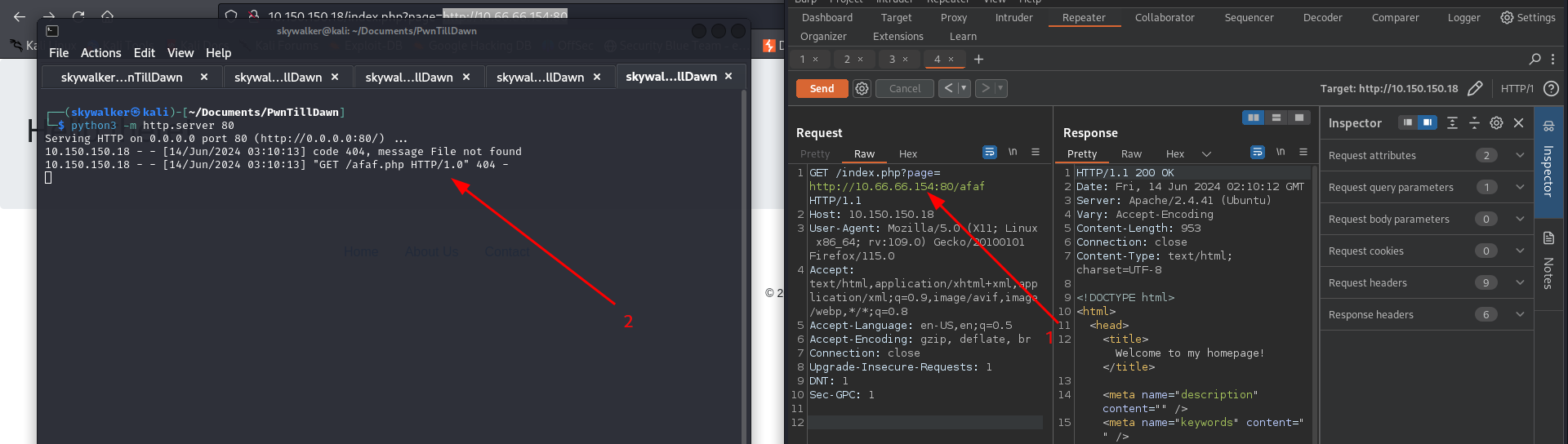1568x444 pixels.
Task: Toggle line wrap in the Request panel
Action: point(990,153)
